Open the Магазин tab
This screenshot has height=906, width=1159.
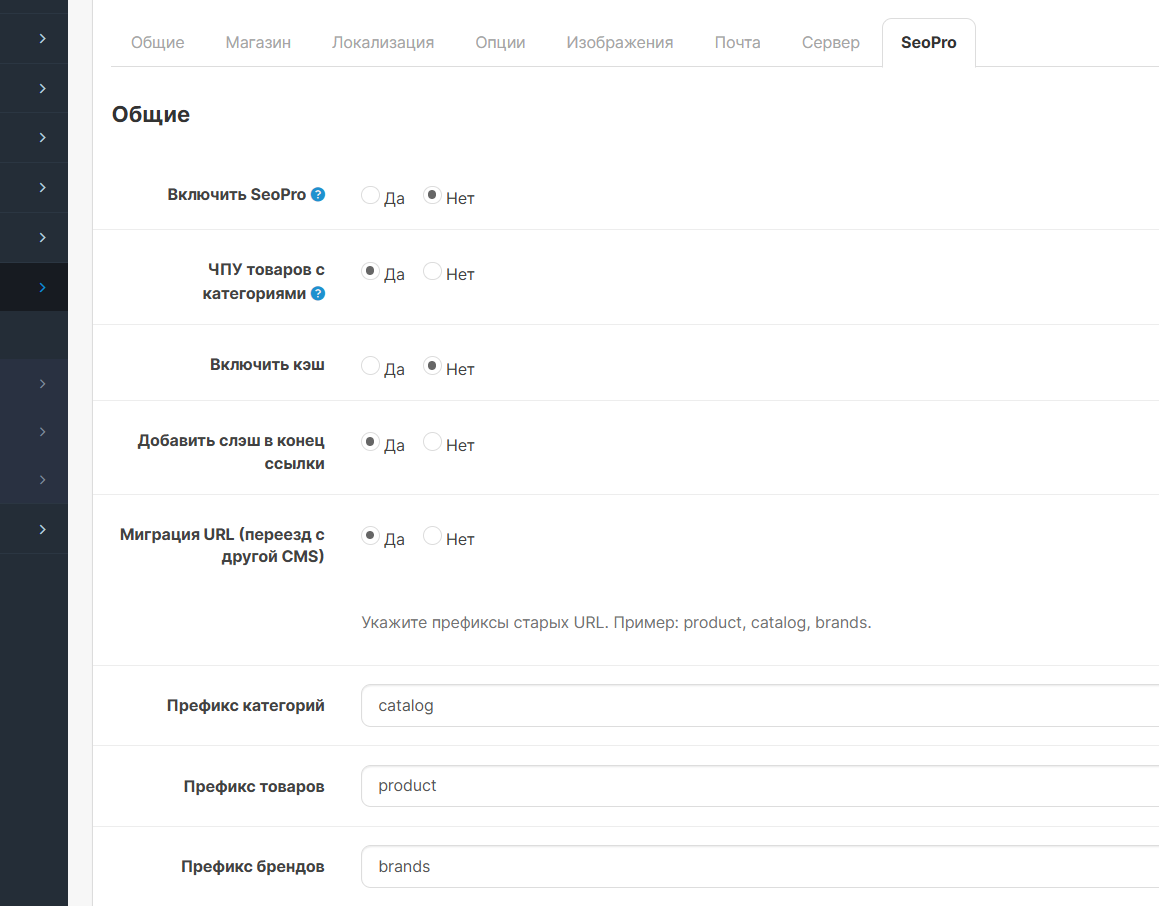click(x=258, y=43)
